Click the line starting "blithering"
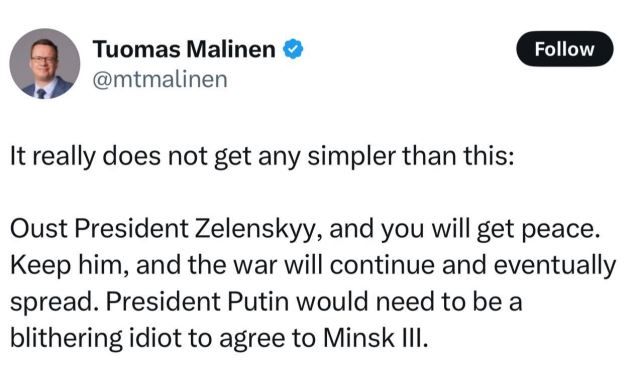635x365 pixels. point(219,338)
